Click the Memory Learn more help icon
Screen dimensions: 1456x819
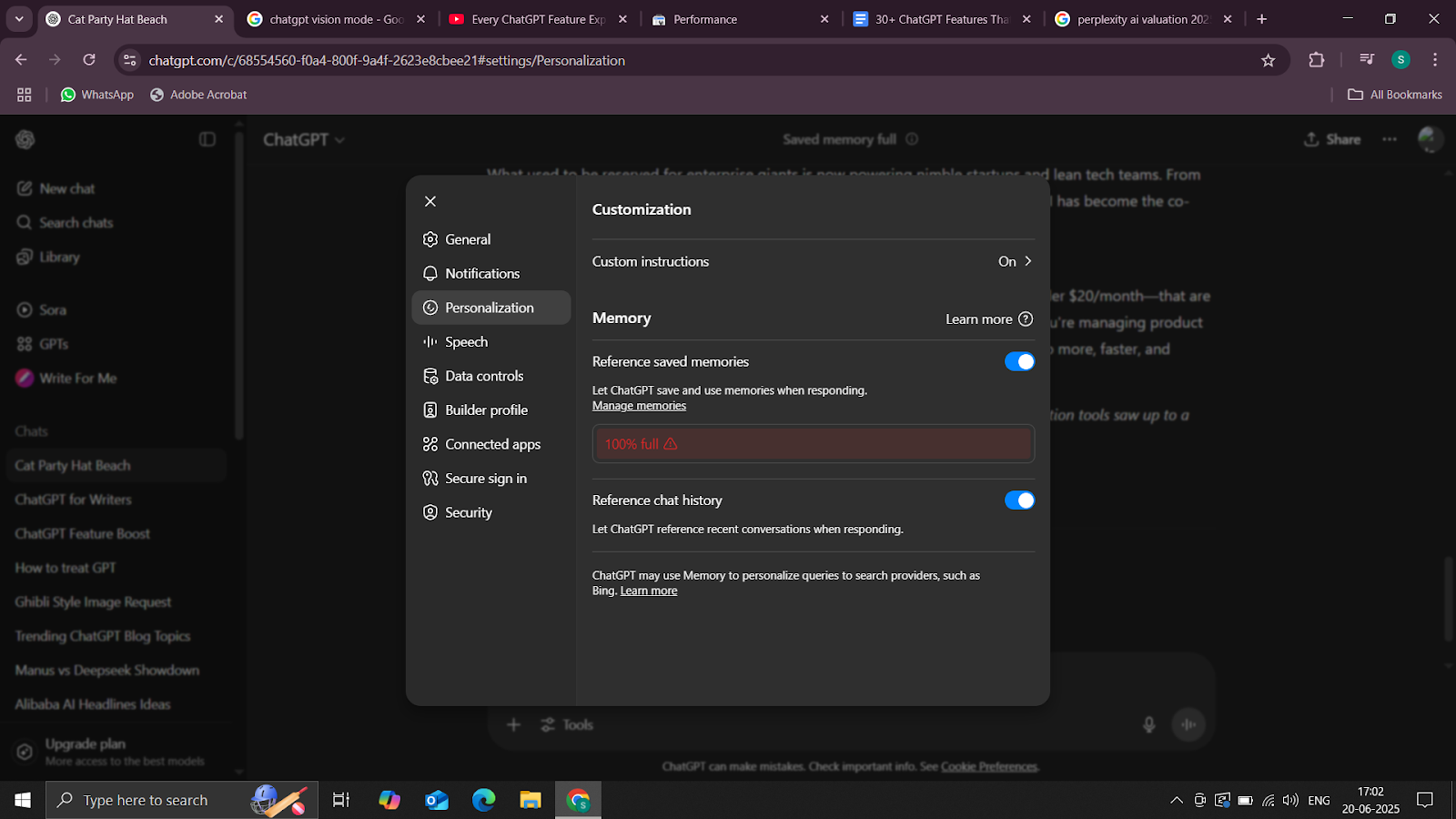point(1026,318)
